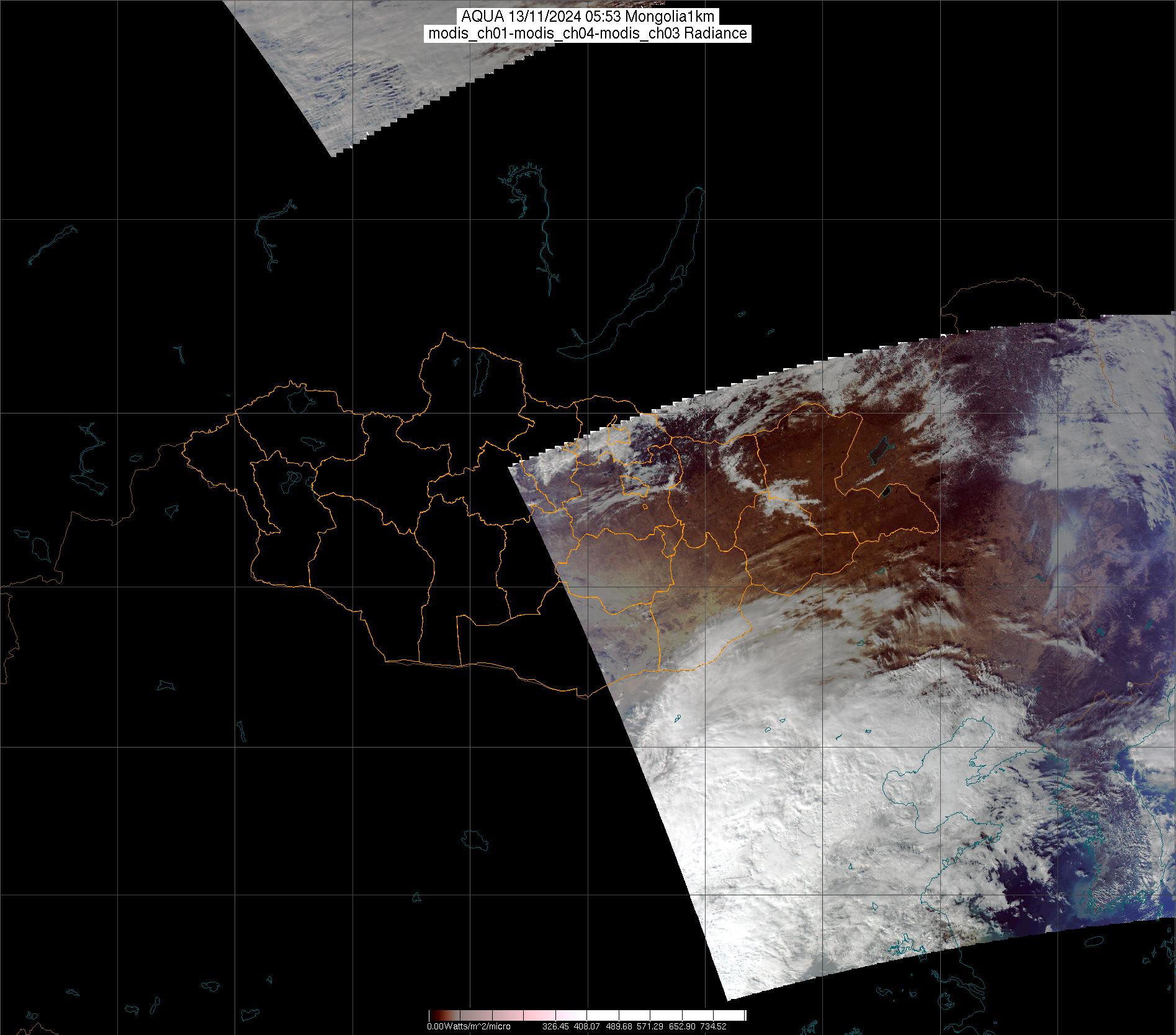The width and height of the screenshot is (1176, 1035).
Task: Click the long narrow Khuvsgul lake outline in northern Mongolia
Action: [x=480, y=370]
